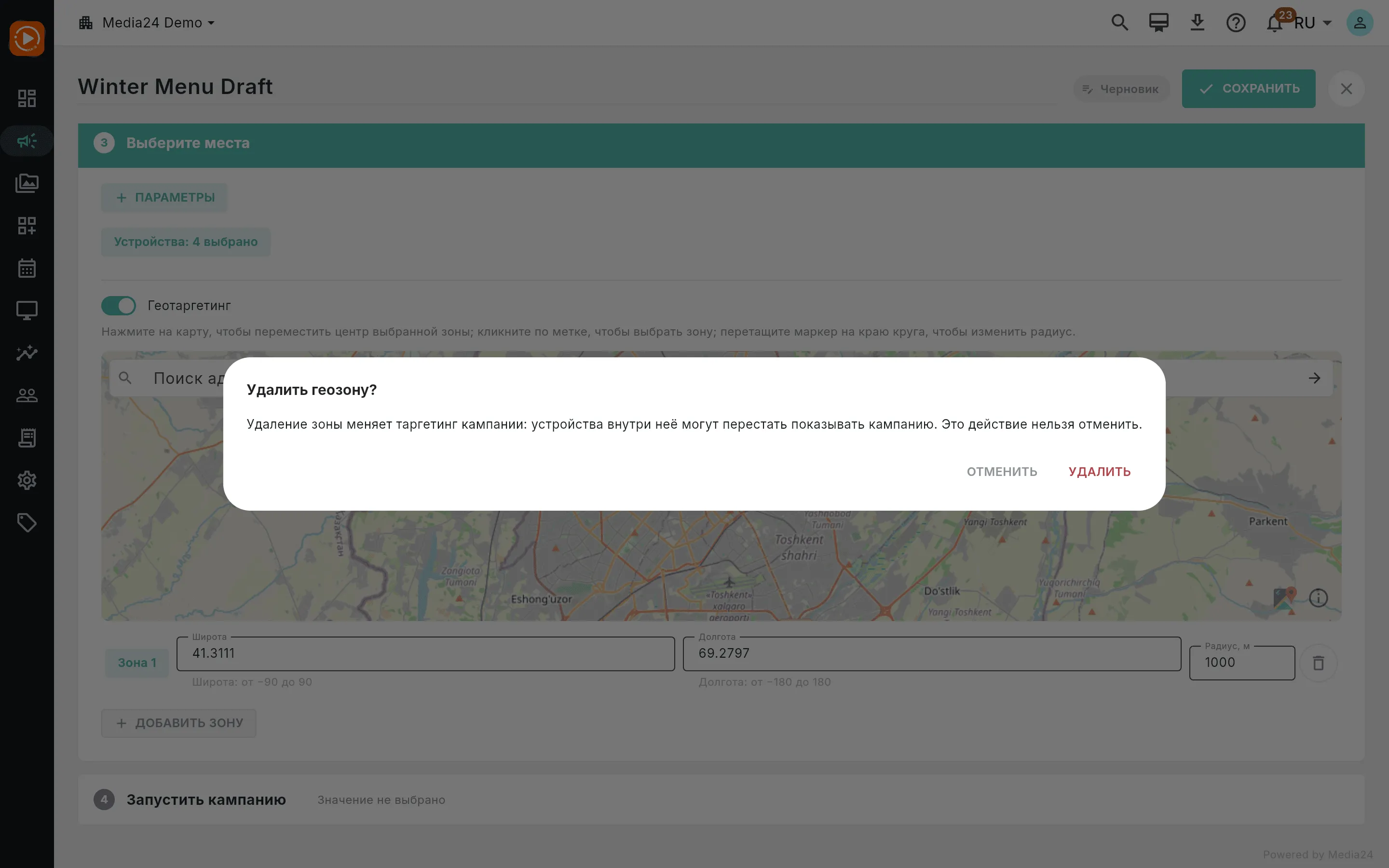Open the schedule calendar sidebar icon
The height and width of the screenshot is (868, 1389).
(27, 268)
